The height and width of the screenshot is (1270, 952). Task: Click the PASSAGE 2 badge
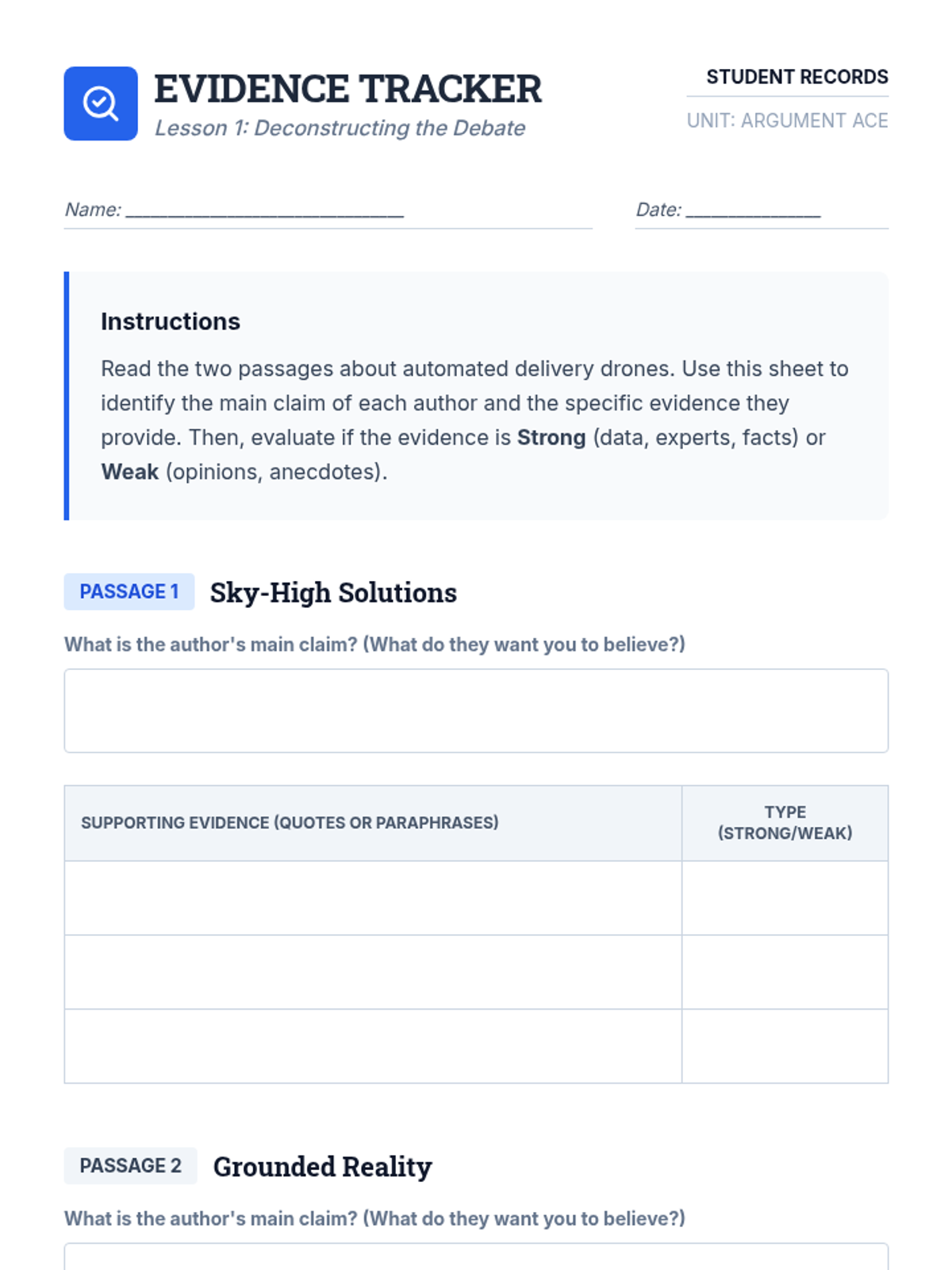130,1166
